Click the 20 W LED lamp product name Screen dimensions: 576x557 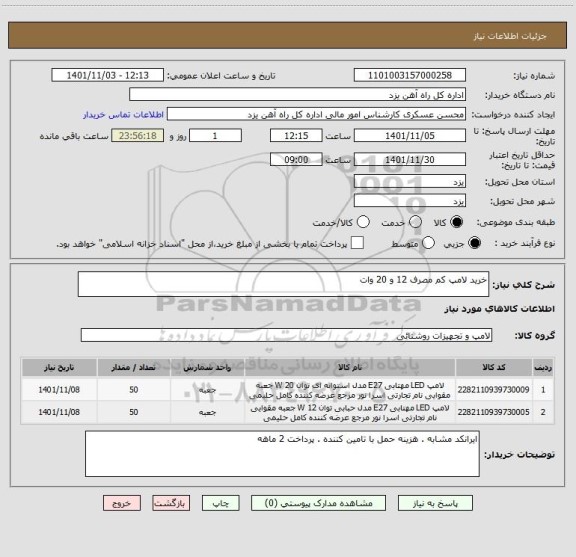click(350, 390)
